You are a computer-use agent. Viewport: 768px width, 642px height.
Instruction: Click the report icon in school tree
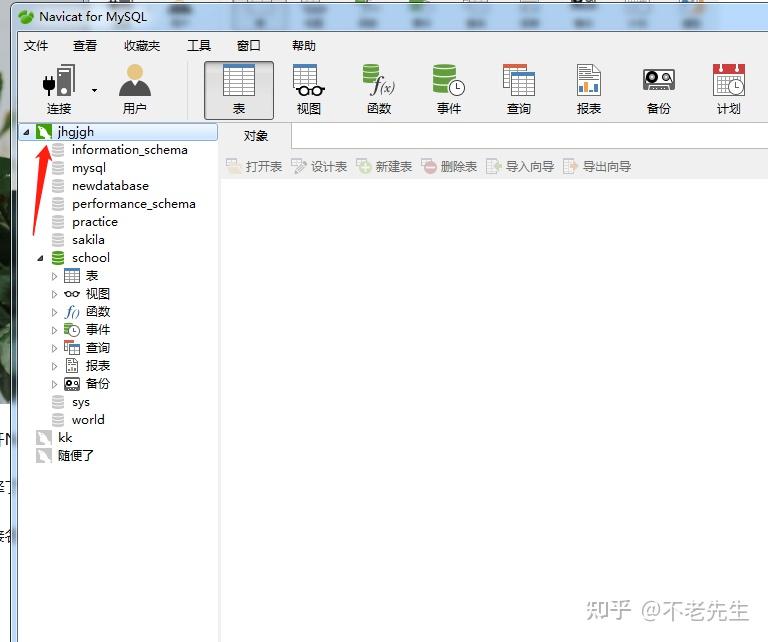[x=72, y=366]
